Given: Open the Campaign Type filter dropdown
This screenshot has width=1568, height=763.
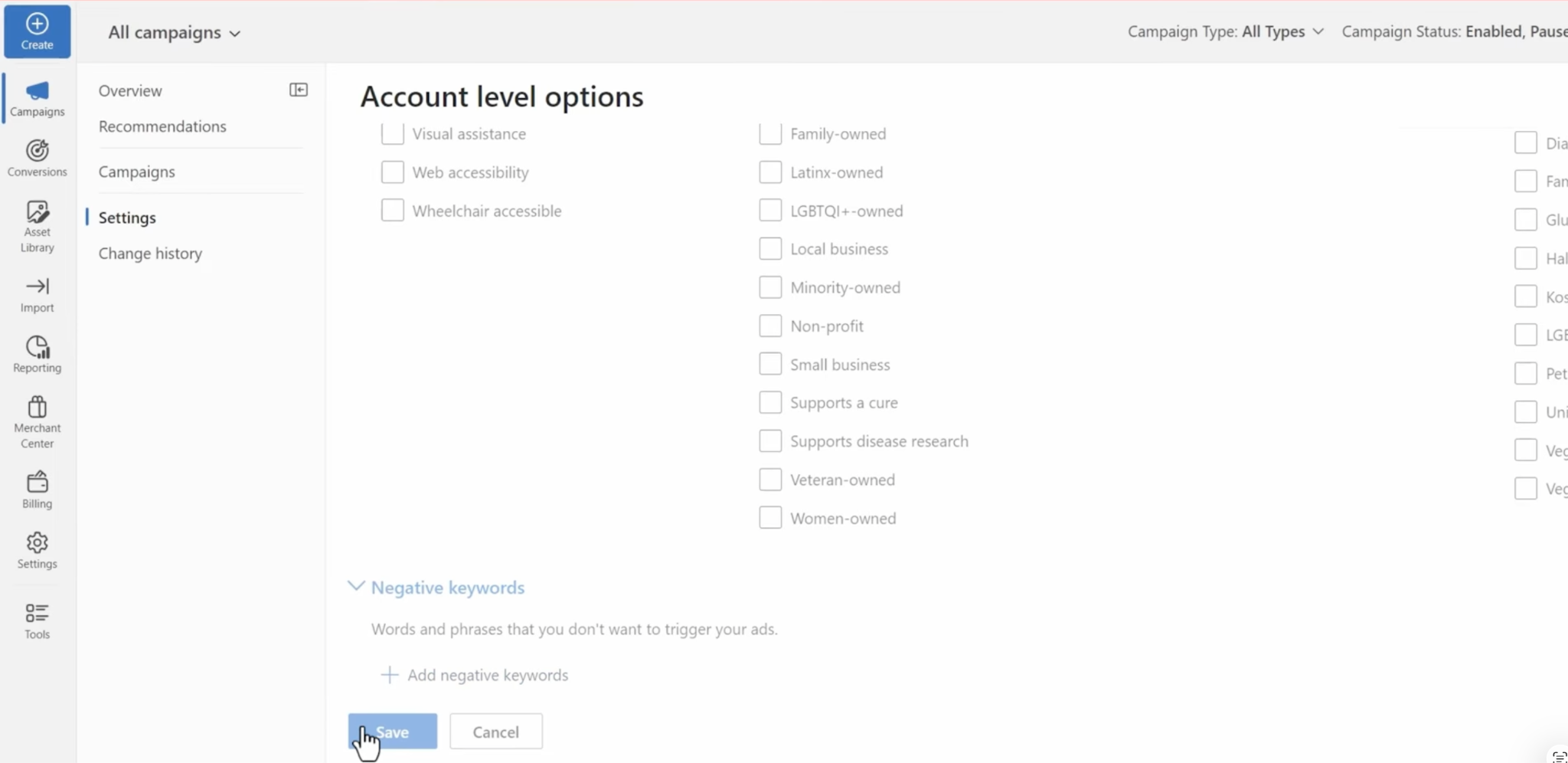Looking at the screenshot, I should click(x=1225, y=31).
